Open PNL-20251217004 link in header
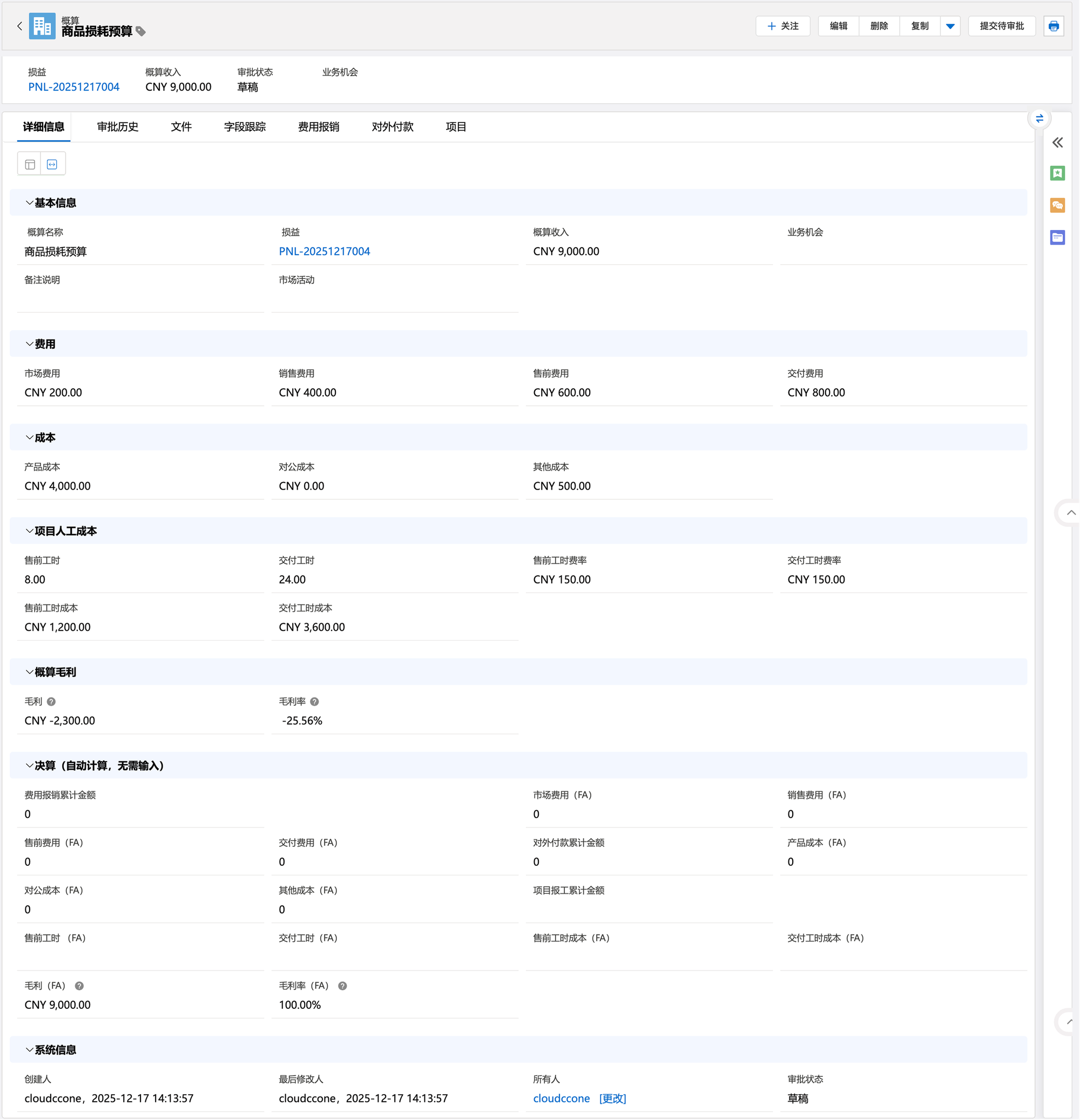The height and width of the screenshot is (1120, 1080). click(x=74, y=87)
